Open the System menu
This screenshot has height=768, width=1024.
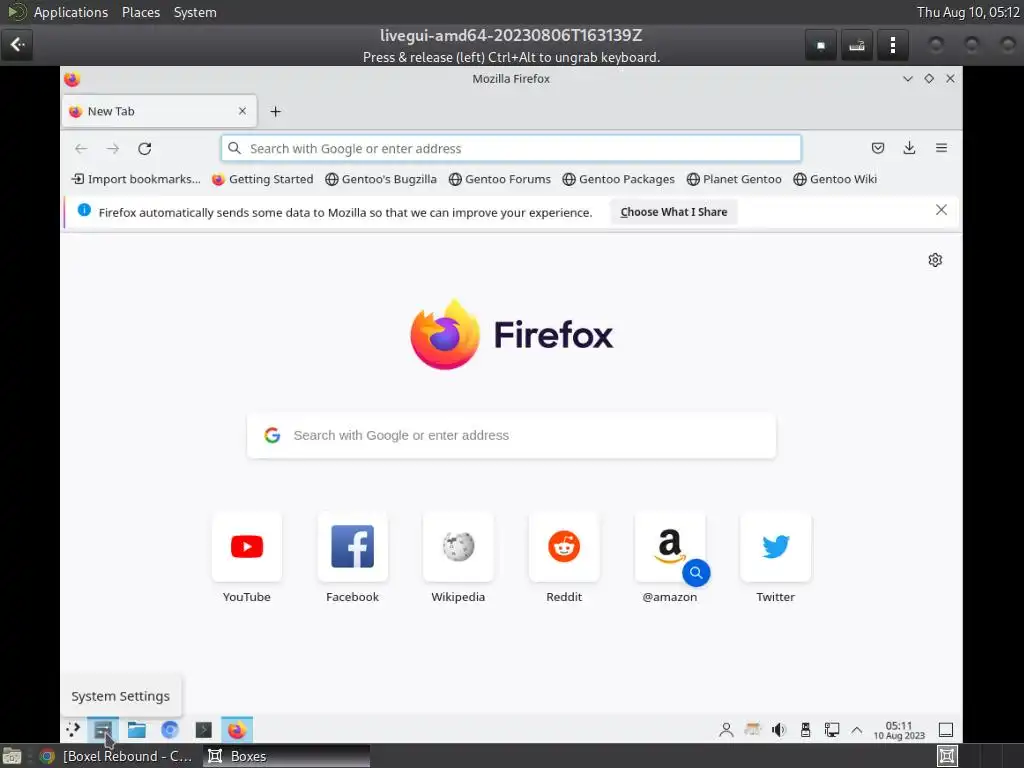195,12
